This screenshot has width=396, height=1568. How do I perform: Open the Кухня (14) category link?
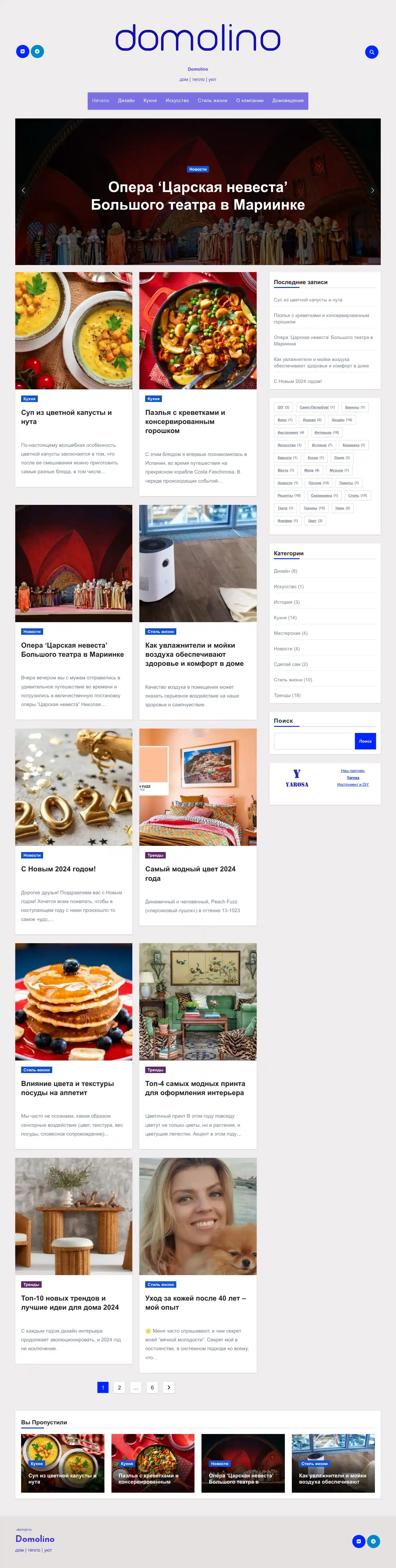pos(285,617)
